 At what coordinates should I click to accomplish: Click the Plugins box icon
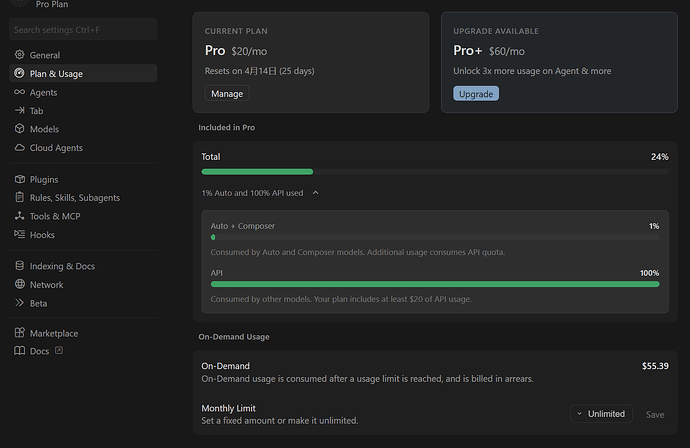19,179
